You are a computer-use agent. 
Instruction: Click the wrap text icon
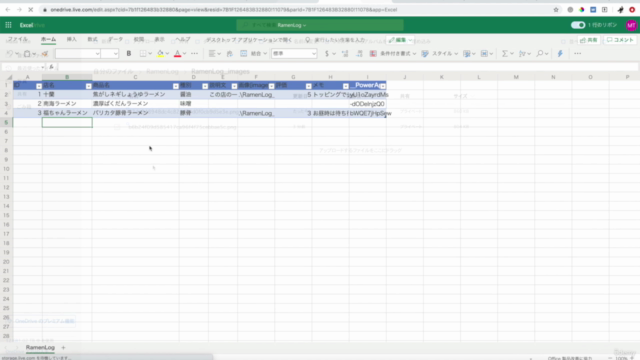(230, 53)
